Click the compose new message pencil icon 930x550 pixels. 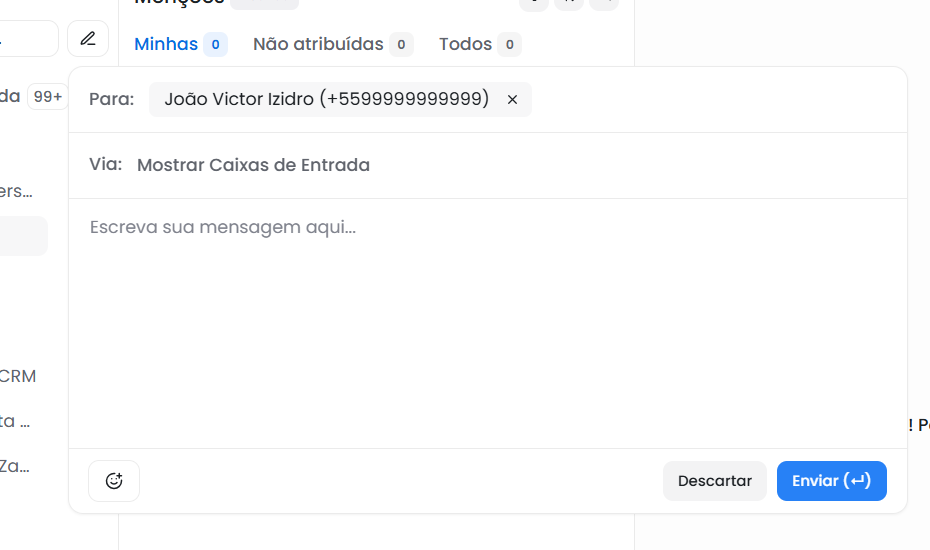click(x=88, y=39)
